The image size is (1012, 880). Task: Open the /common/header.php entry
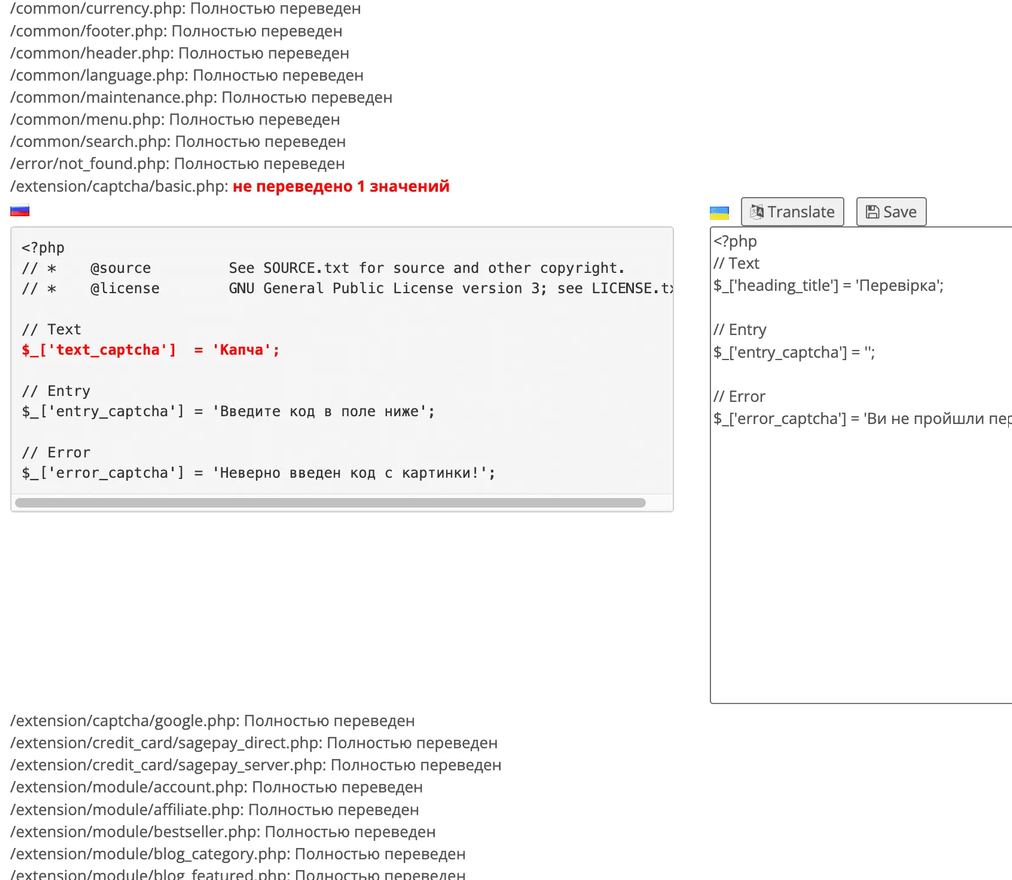coord(179,53)
